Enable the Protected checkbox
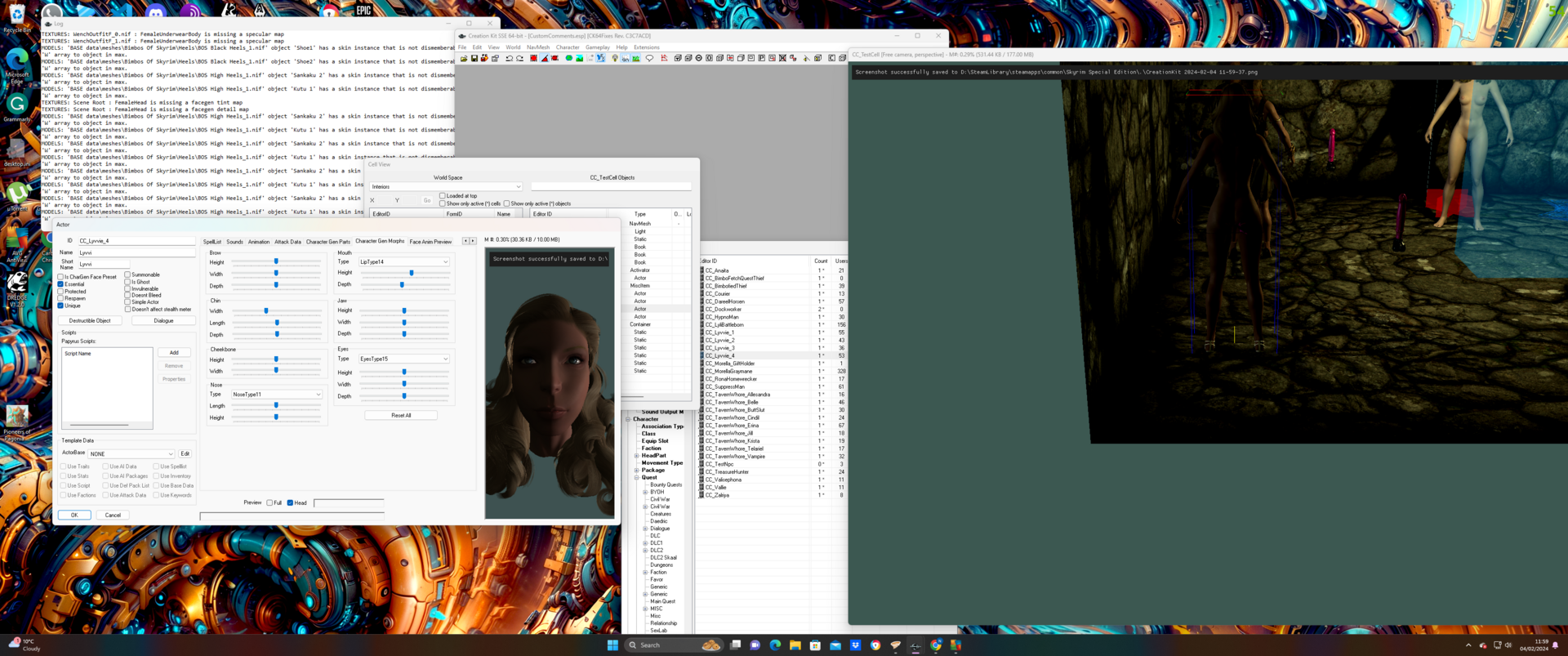This screenshot has height=656, width=1568. (x=60, y=292)
